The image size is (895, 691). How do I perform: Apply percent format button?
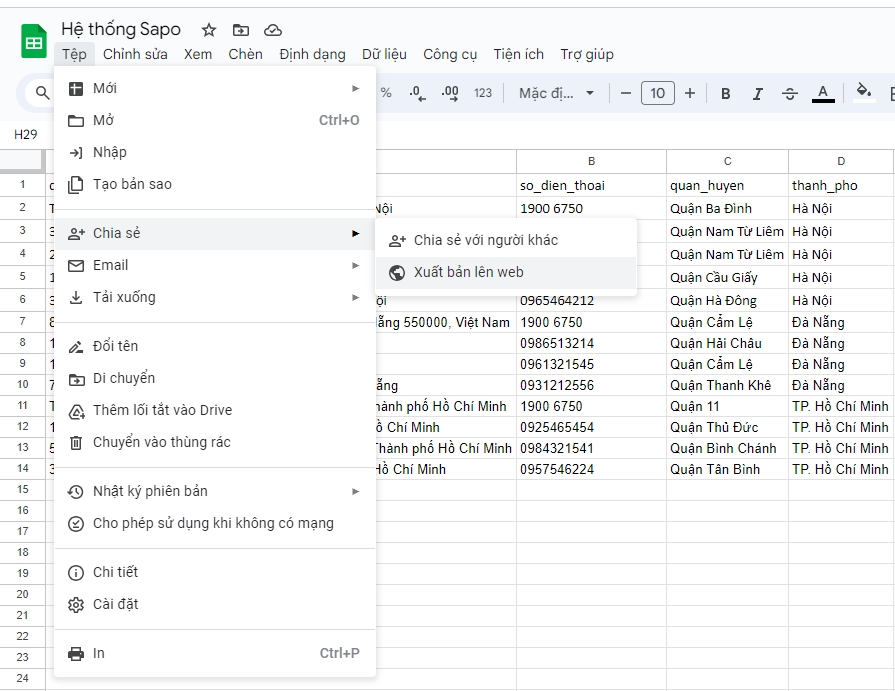point(386,93)
